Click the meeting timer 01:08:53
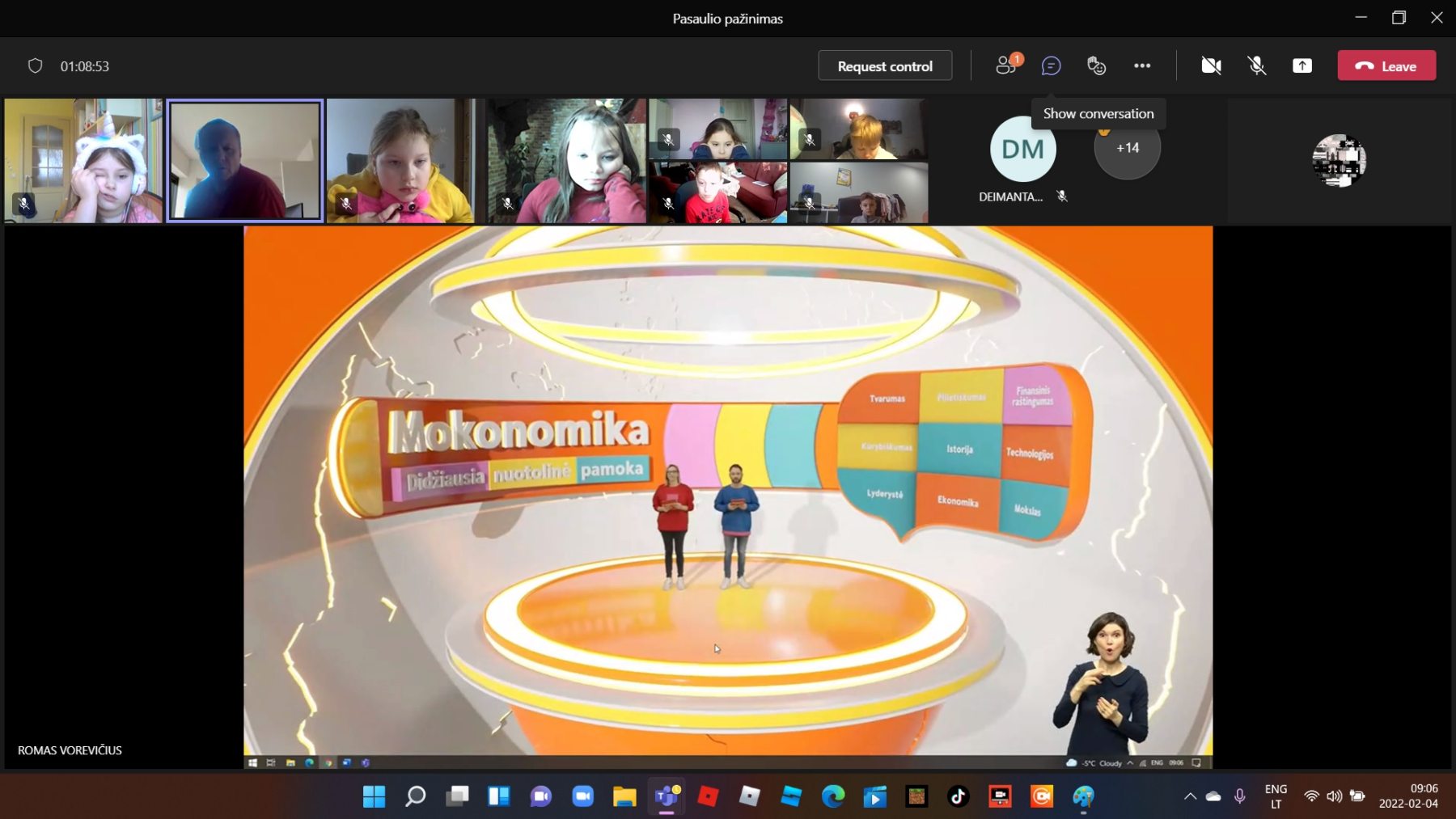The height and width of the screenshot is (819, 1456). tap(85, 66)
